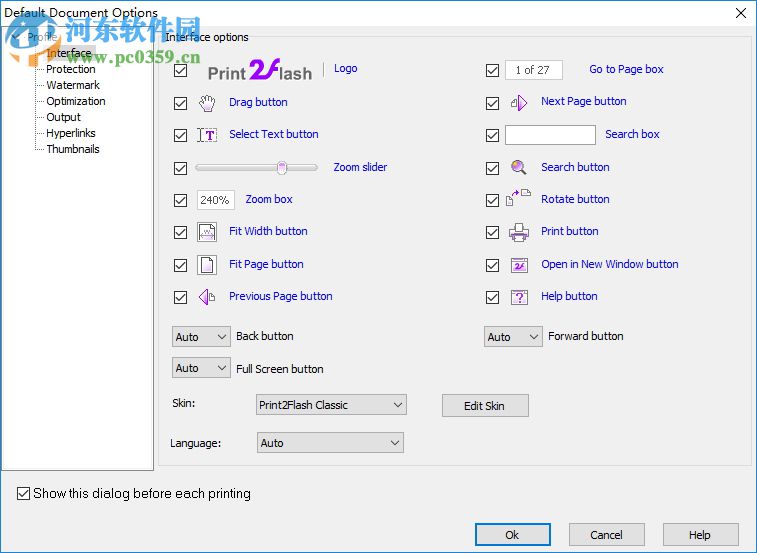Click the Search magnifier icon
The width and height of the screenshot is (757, 553).
pos(519,168)
